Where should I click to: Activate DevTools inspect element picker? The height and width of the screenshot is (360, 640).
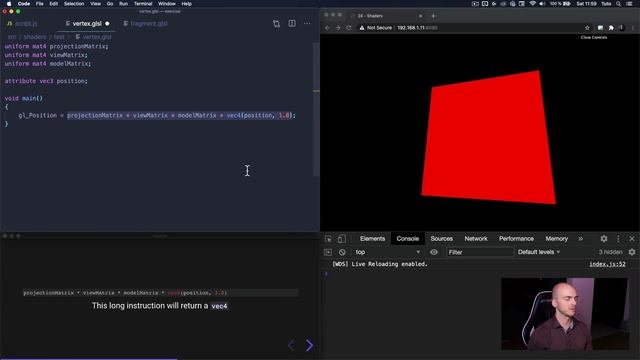tap(328, 239)
